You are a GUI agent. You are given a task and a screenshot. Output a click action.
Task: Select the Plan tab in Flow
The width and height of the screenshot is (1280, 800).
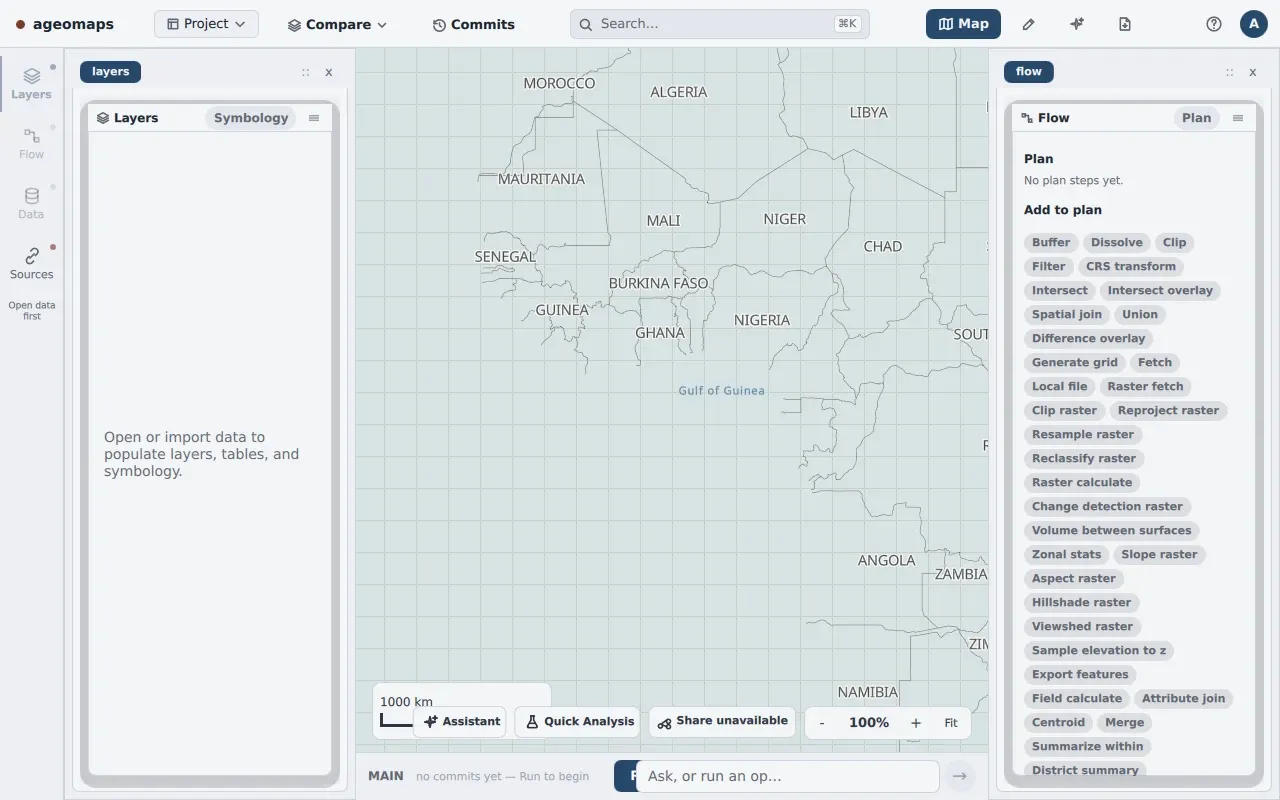click(x=1196, y=118)
